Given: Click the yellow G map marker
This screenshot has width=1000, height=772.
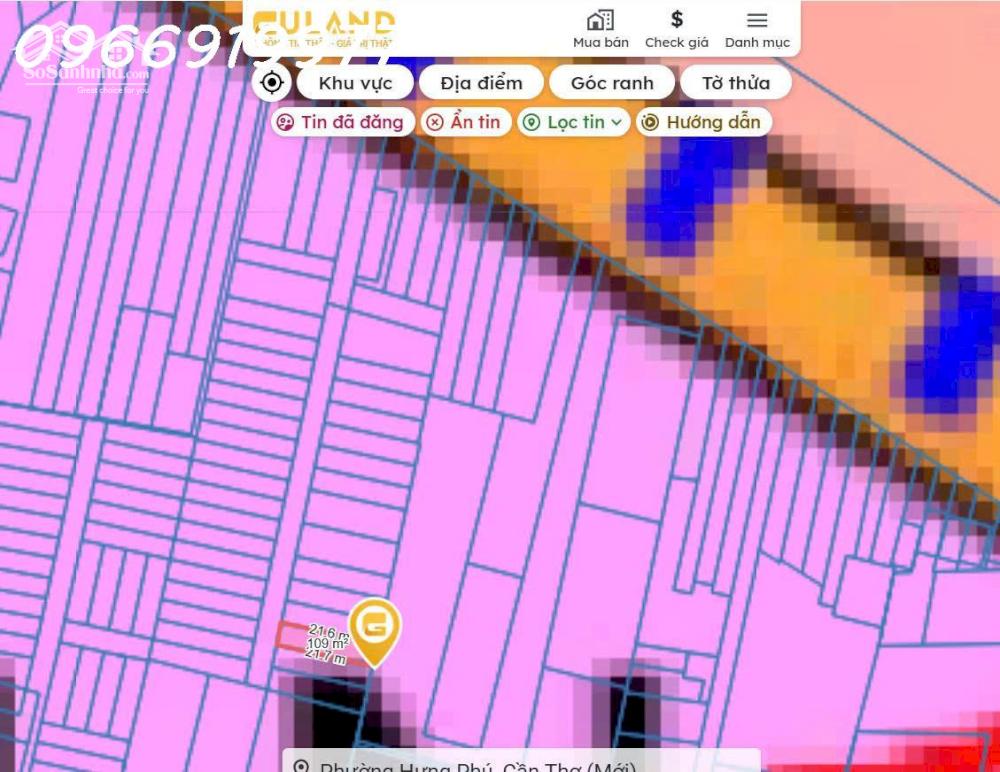Looking at the screenshot, I should tap(375, 628).
